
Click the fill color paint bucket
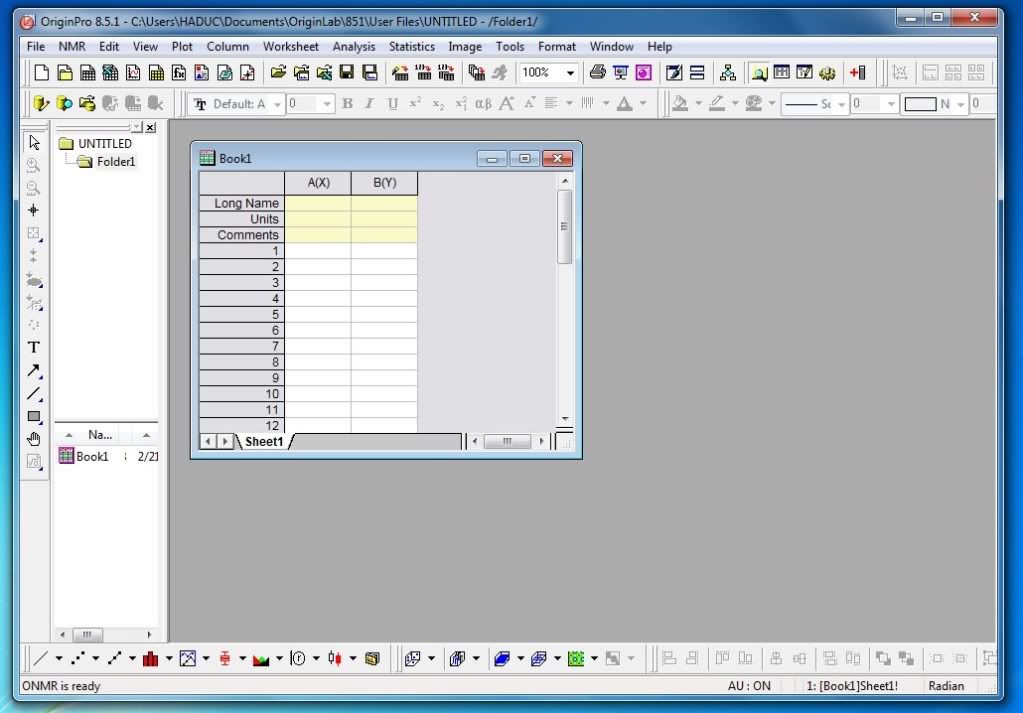click(x=680, y=103)
